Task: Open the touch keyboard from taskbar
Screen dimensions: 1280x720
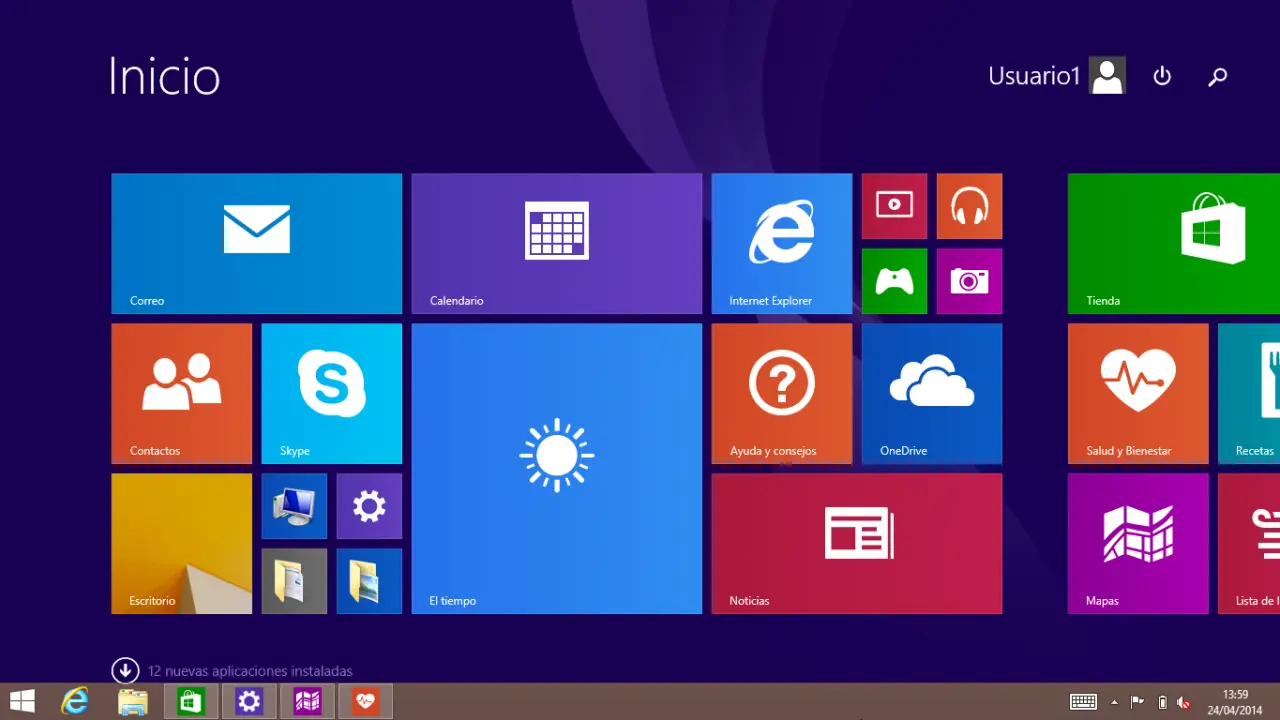Action: pos(1083,702)
